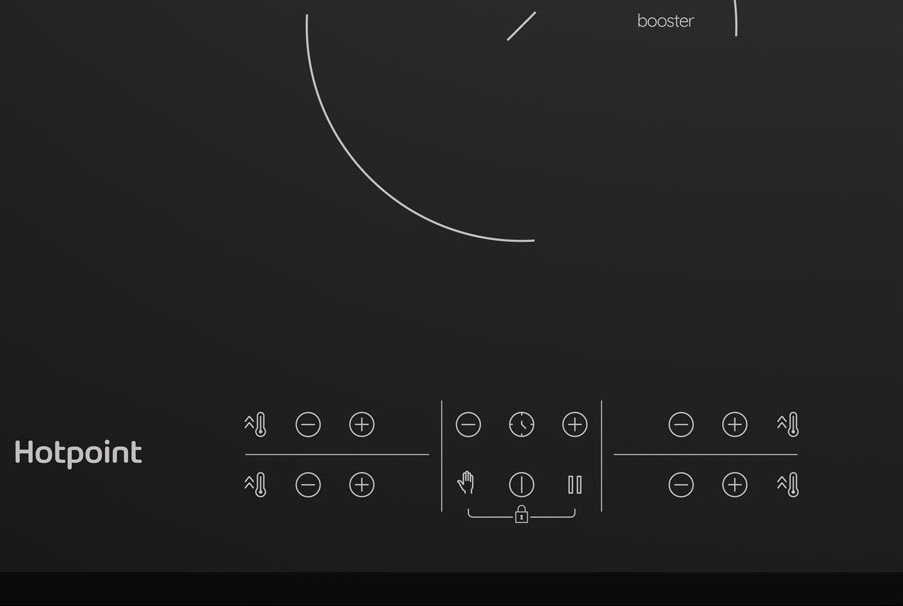Click the Hotpoint brand logo
The width and height of the screenshot is (903, 606).
78,453
